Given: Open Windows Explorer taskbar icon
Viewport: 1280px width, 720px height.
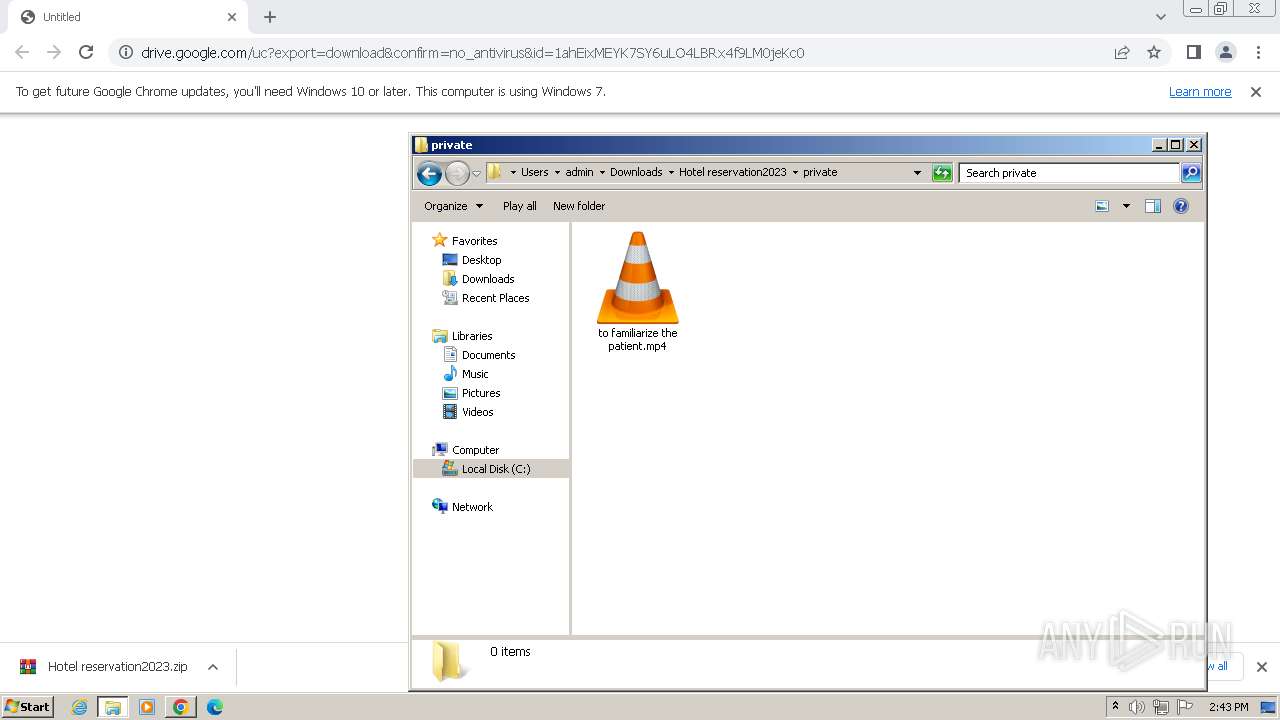Looking at the screenshot, I should pyautogui.click(x=113, y=707).
